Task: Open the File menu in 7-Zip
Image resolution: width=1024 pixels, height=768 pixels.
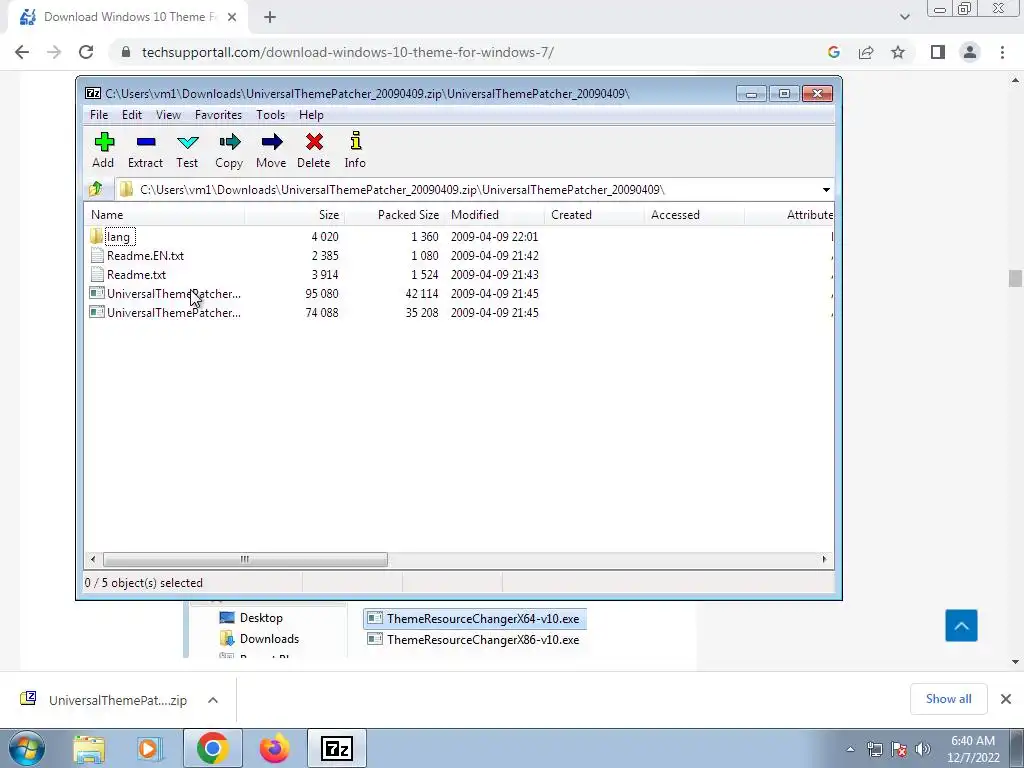Action: [x=99, y=115]
